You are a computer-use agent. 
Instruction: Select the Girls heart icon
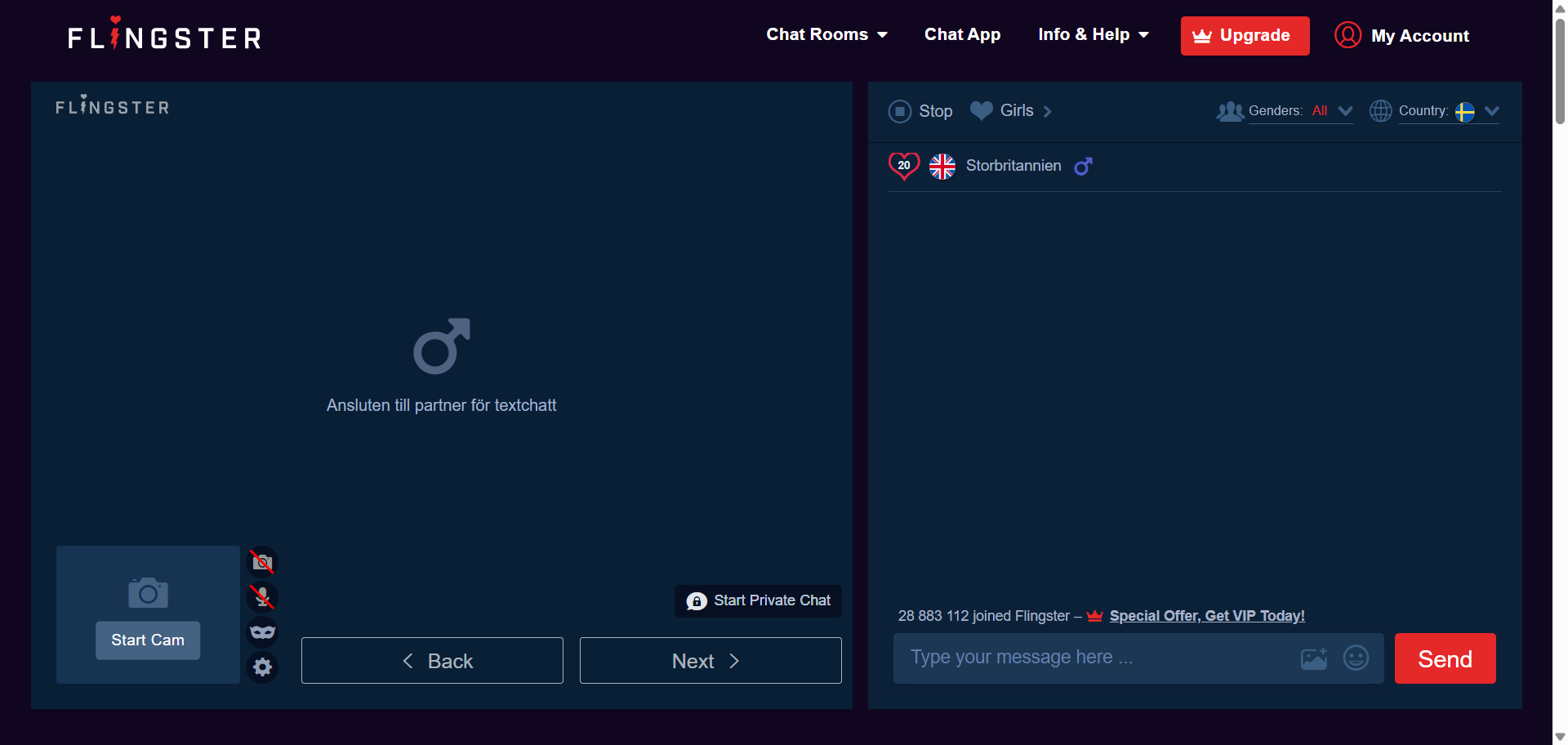980,111
